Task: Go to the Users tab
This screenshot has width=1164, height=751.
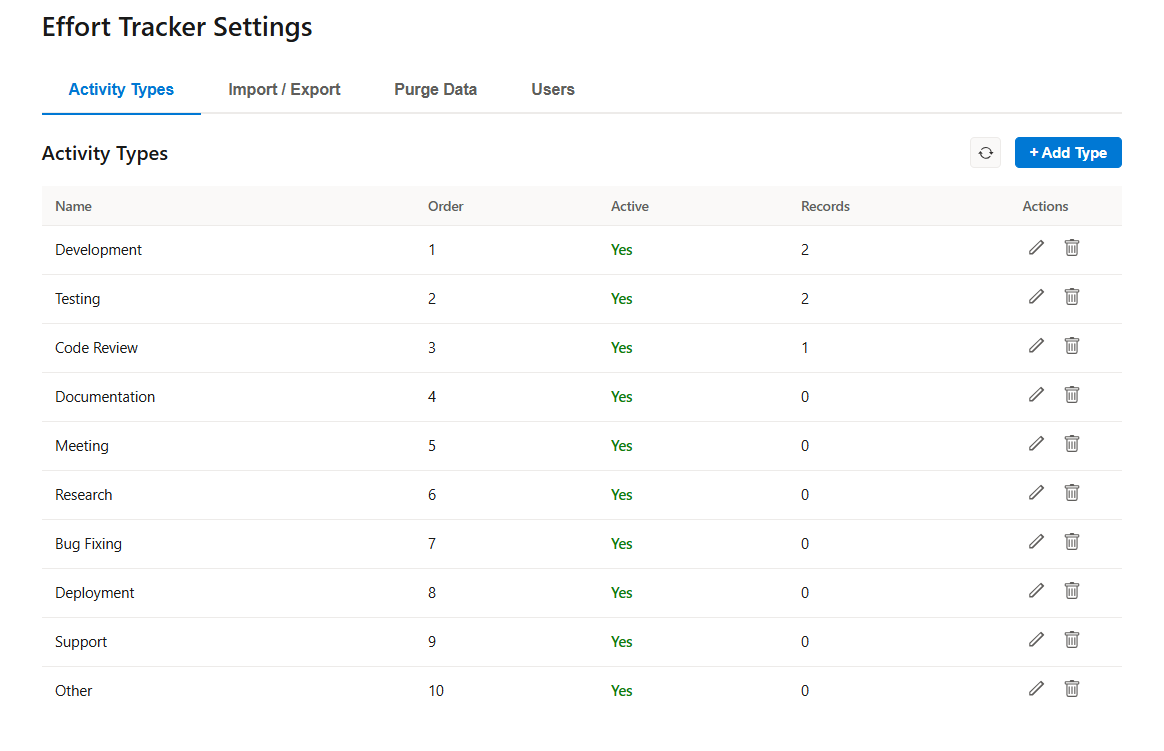Action: [x=553, y=90]
